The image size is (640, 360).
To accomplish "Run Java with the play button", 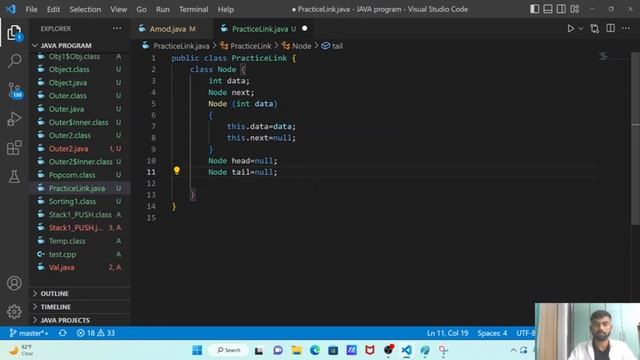I will pyautogui.click(x=571, y=29).
